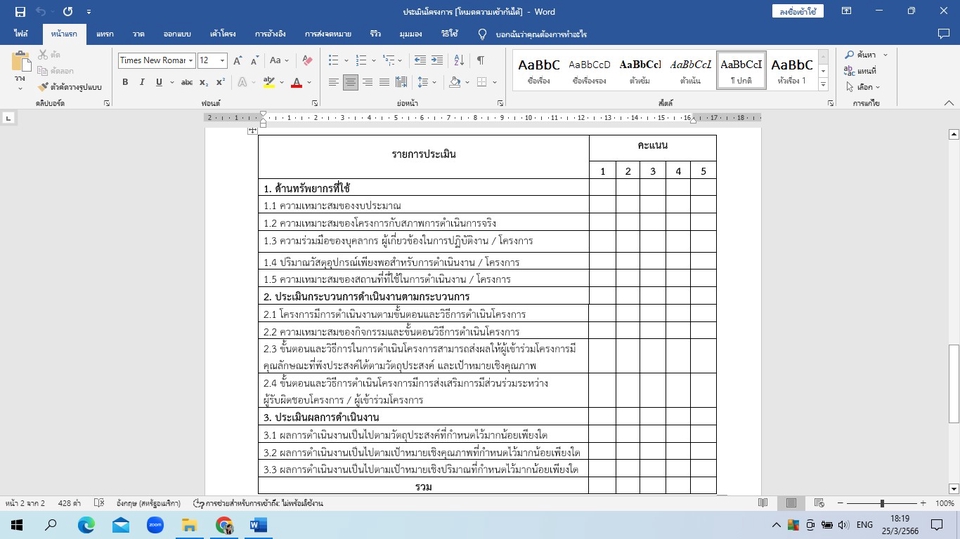Toggle center alignment
This screenshot has width=960, height=539.
pos(350,82)
